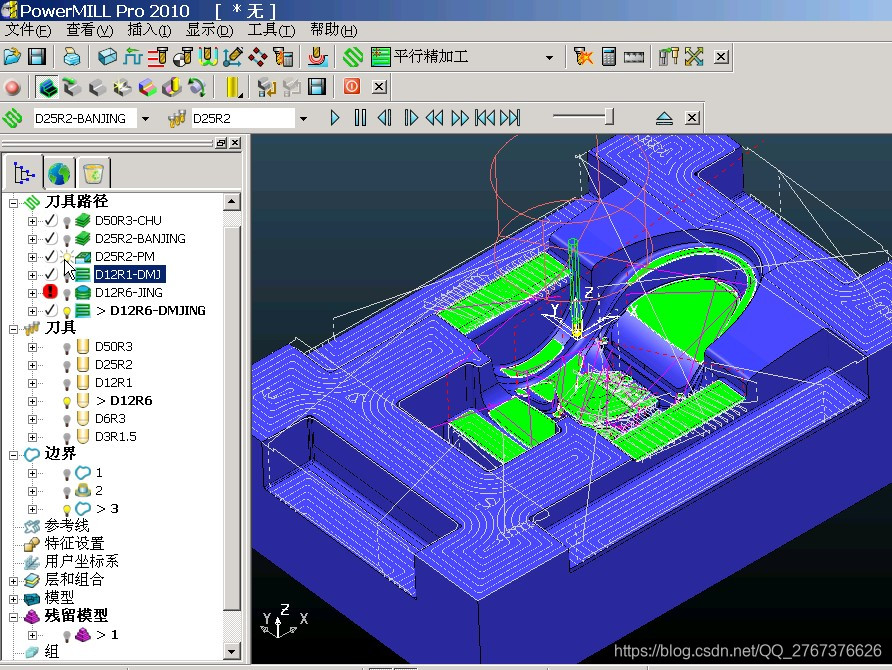Open the block definition cube icon

(107, 56)
